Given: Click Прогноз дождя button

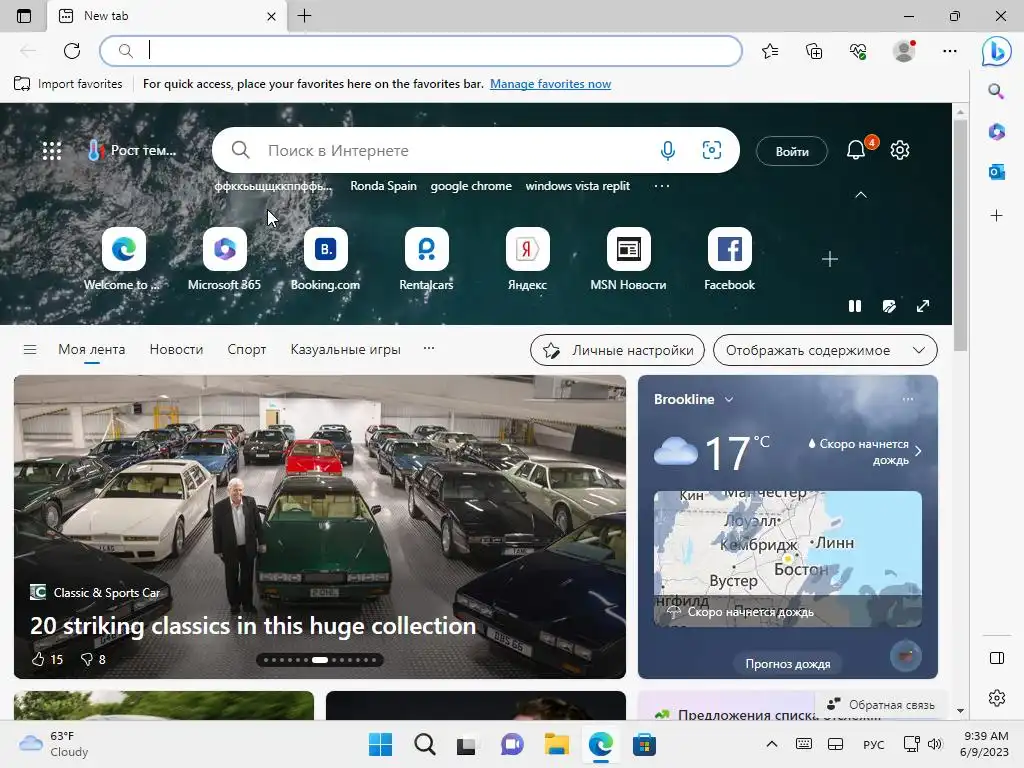Looking at the screenshot, I should (788, 664).
